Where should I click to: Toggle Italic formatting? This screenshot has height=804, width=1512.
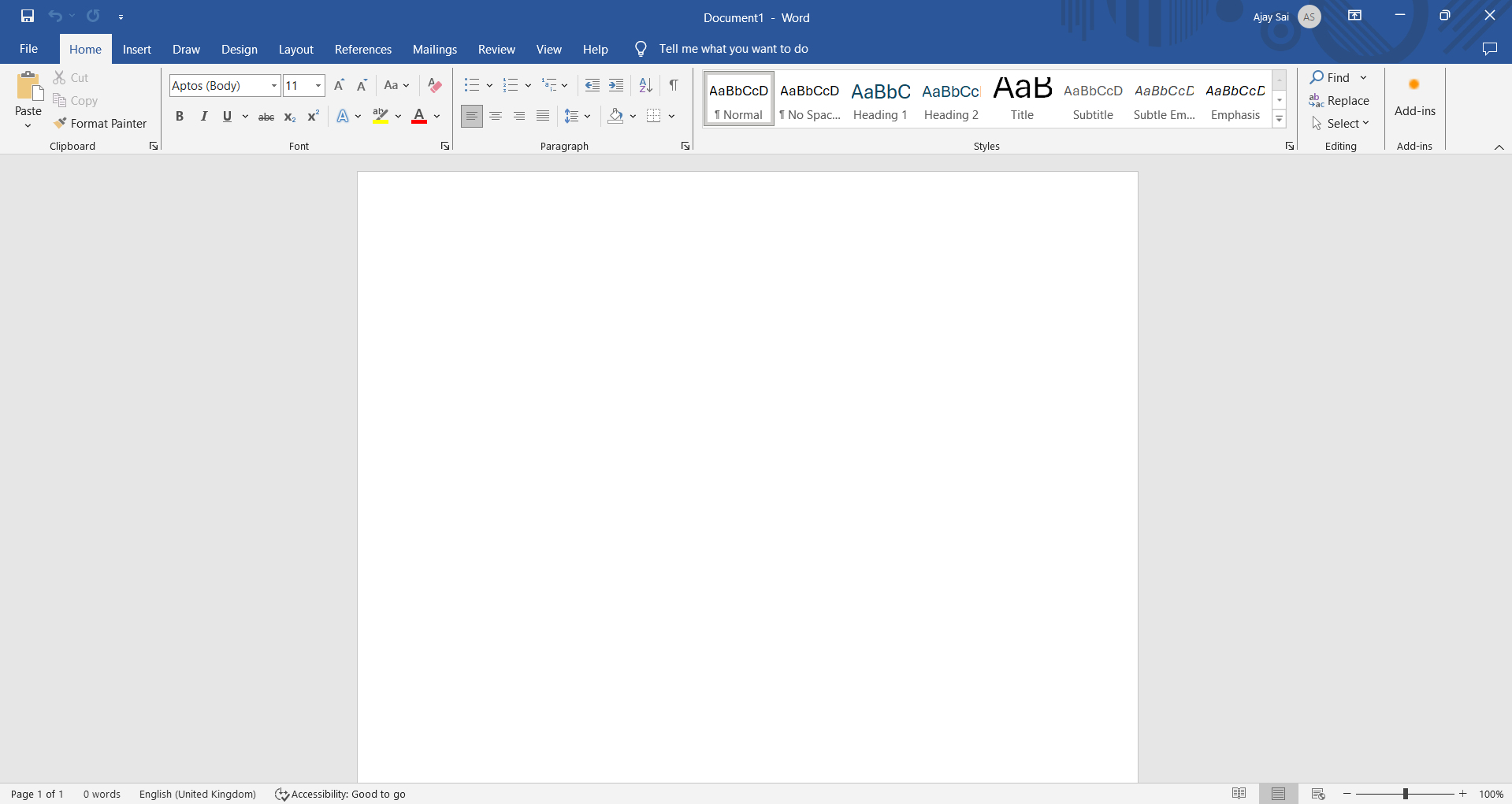203,116
